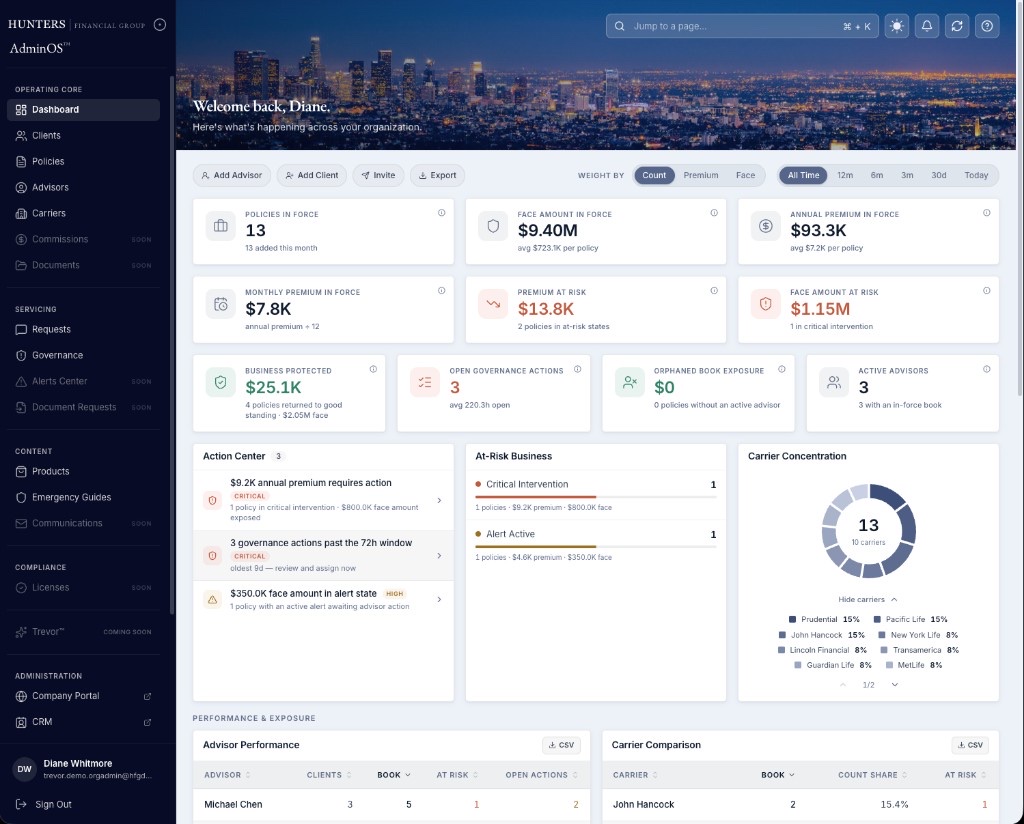Download Advisor Performance CSV
Image resolution: width=1024 pixels, height=824 pixels.
pyautogui.click(x=561, y=745)
